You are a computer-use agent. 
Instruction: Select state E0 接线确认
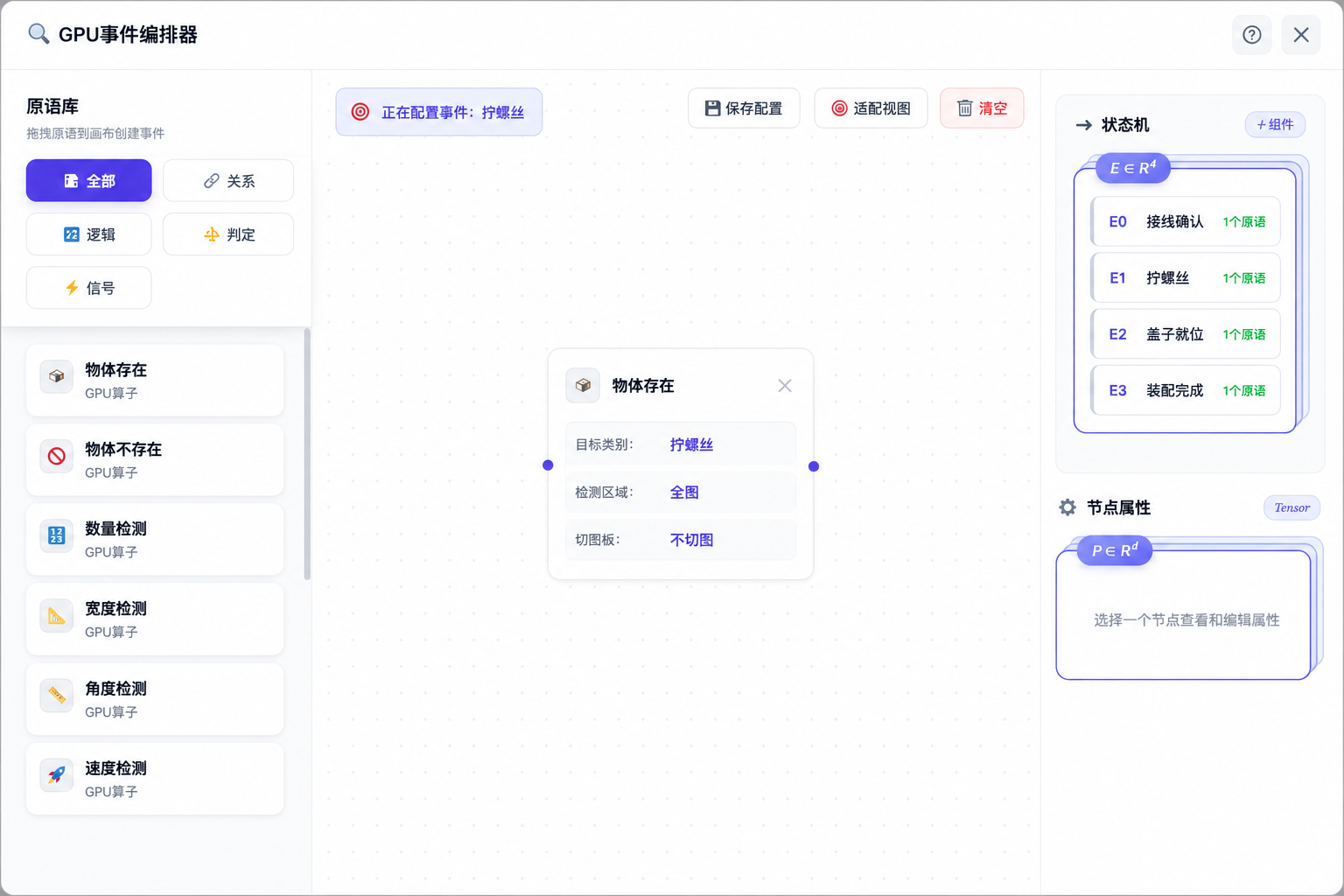(1186, 221)
